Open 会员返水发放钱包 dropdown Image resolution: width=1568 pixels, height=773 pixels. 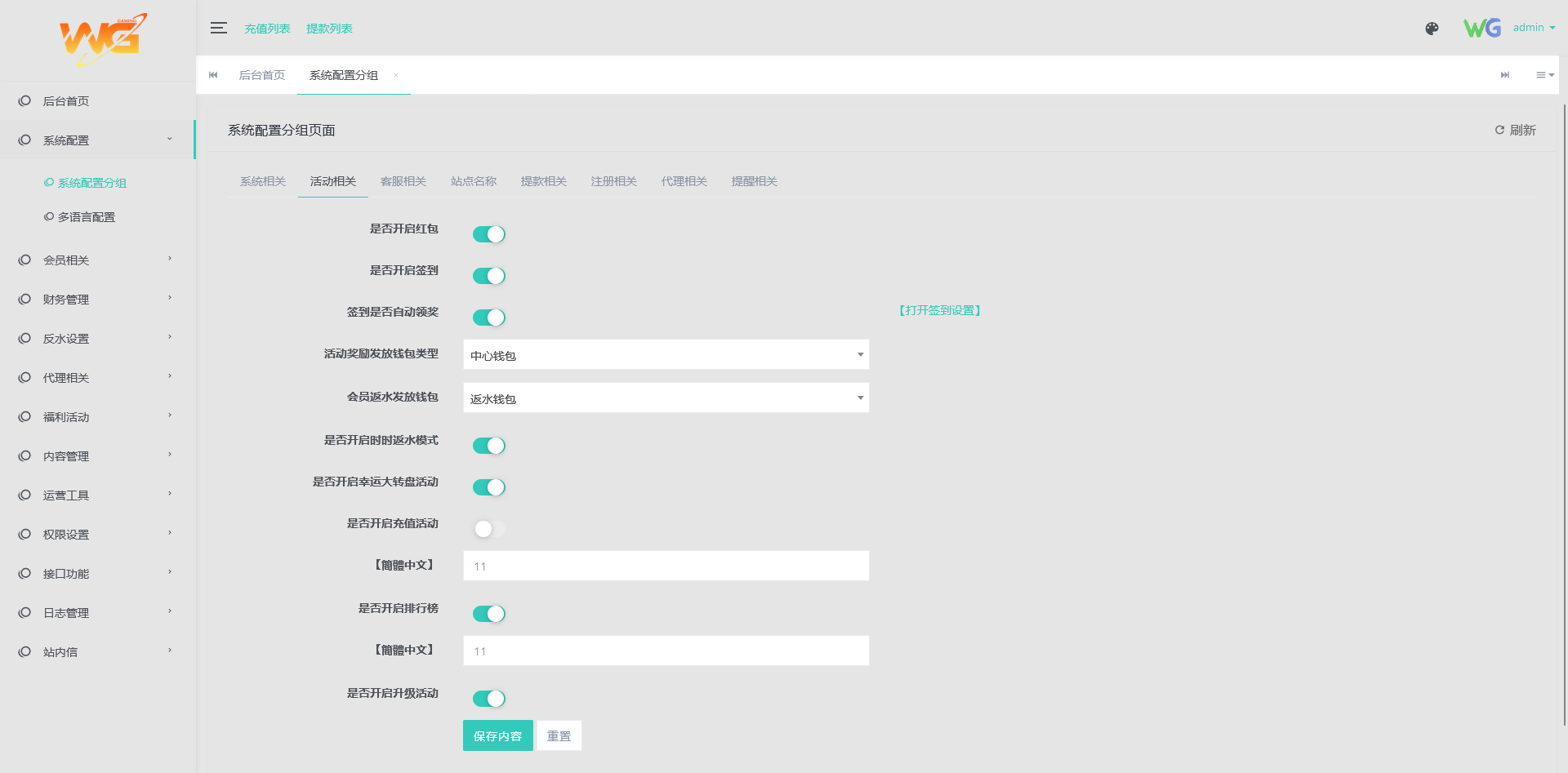pos(666,398)
